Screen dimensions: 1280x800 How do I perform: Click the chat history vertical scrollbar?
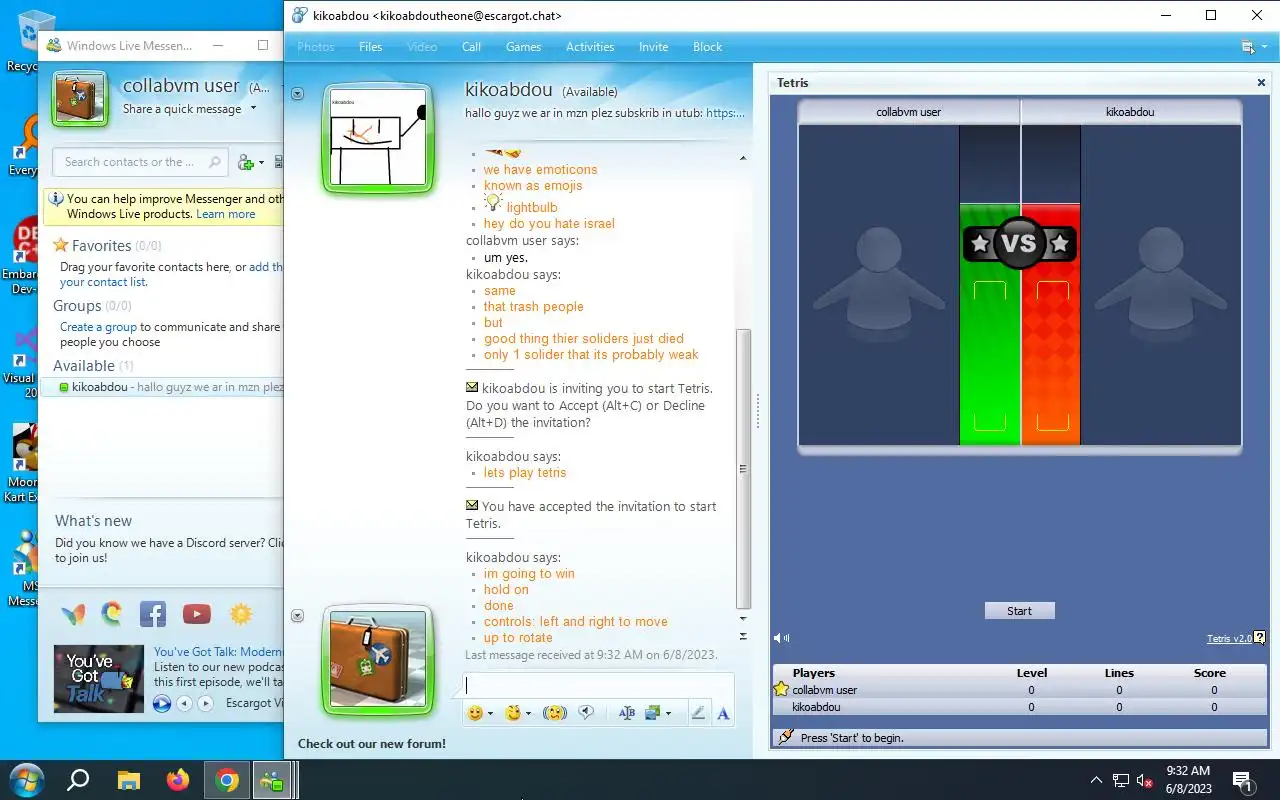[743, 470]
